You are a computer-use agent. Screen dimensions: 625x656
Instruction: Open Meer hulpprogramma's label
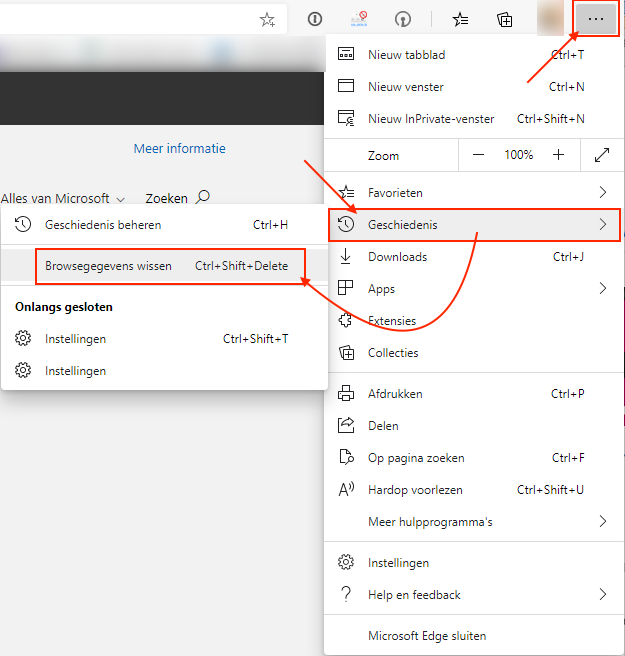[x=430, y=522]
